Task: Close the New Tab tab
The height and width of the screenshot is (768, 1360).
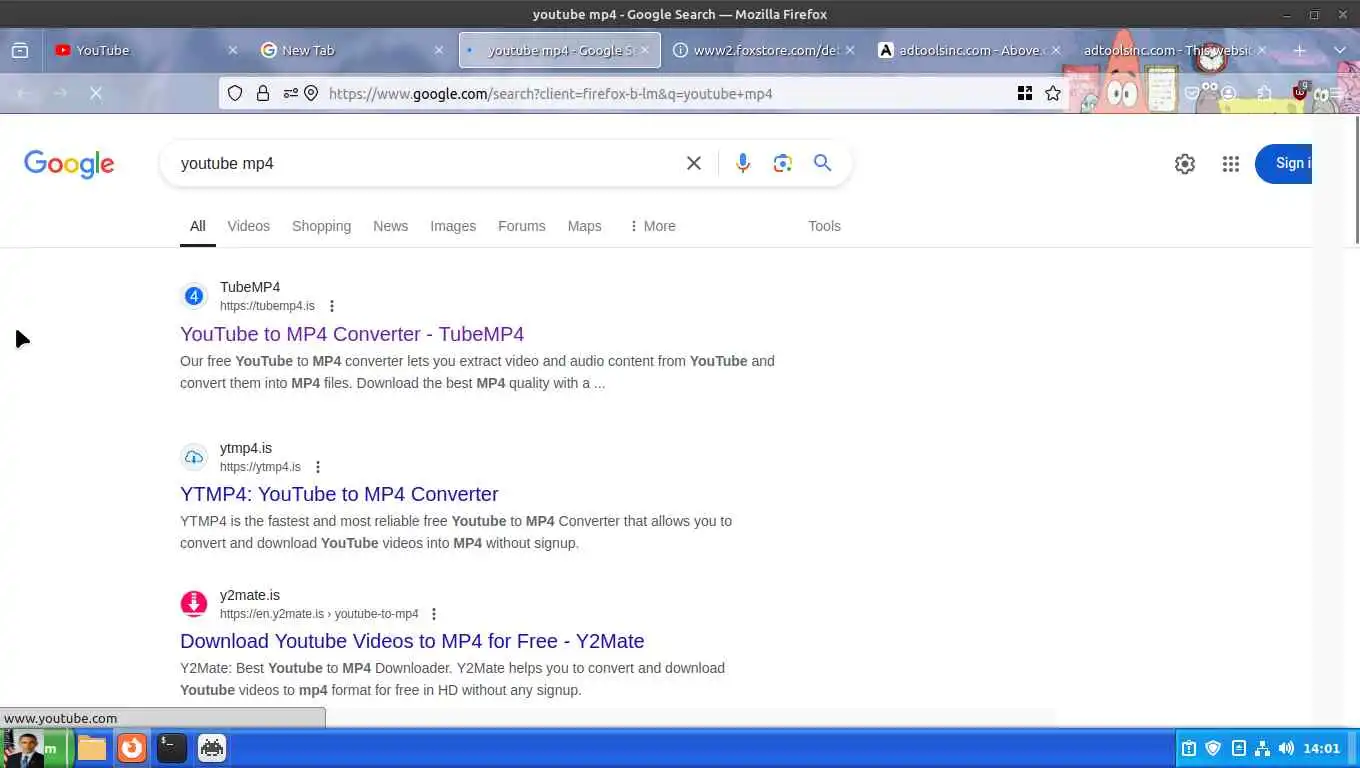Action: click(438, 50)
